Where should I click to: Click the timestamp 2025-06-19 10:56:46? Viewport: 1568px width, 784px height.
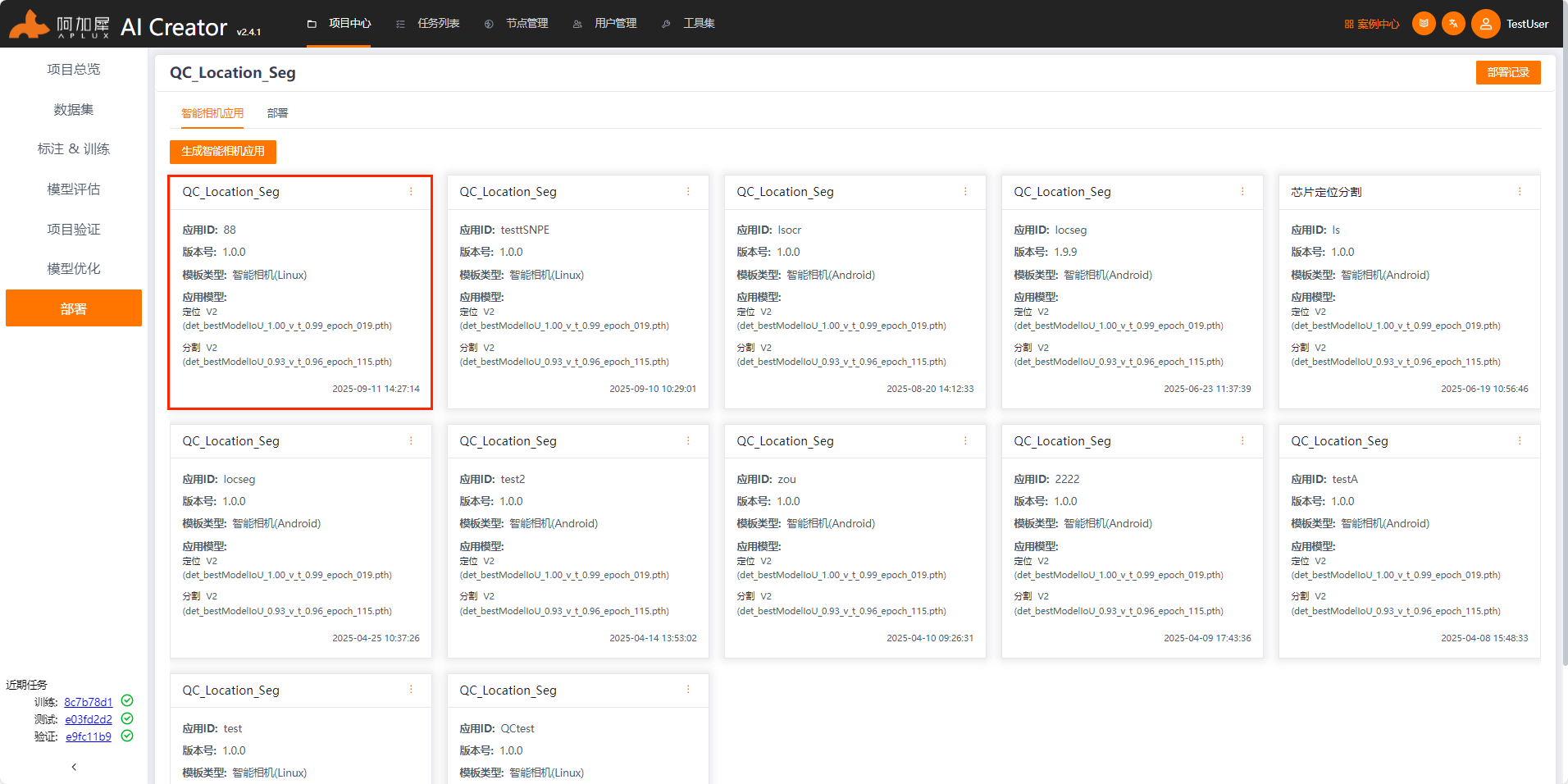click(1484, 389)
